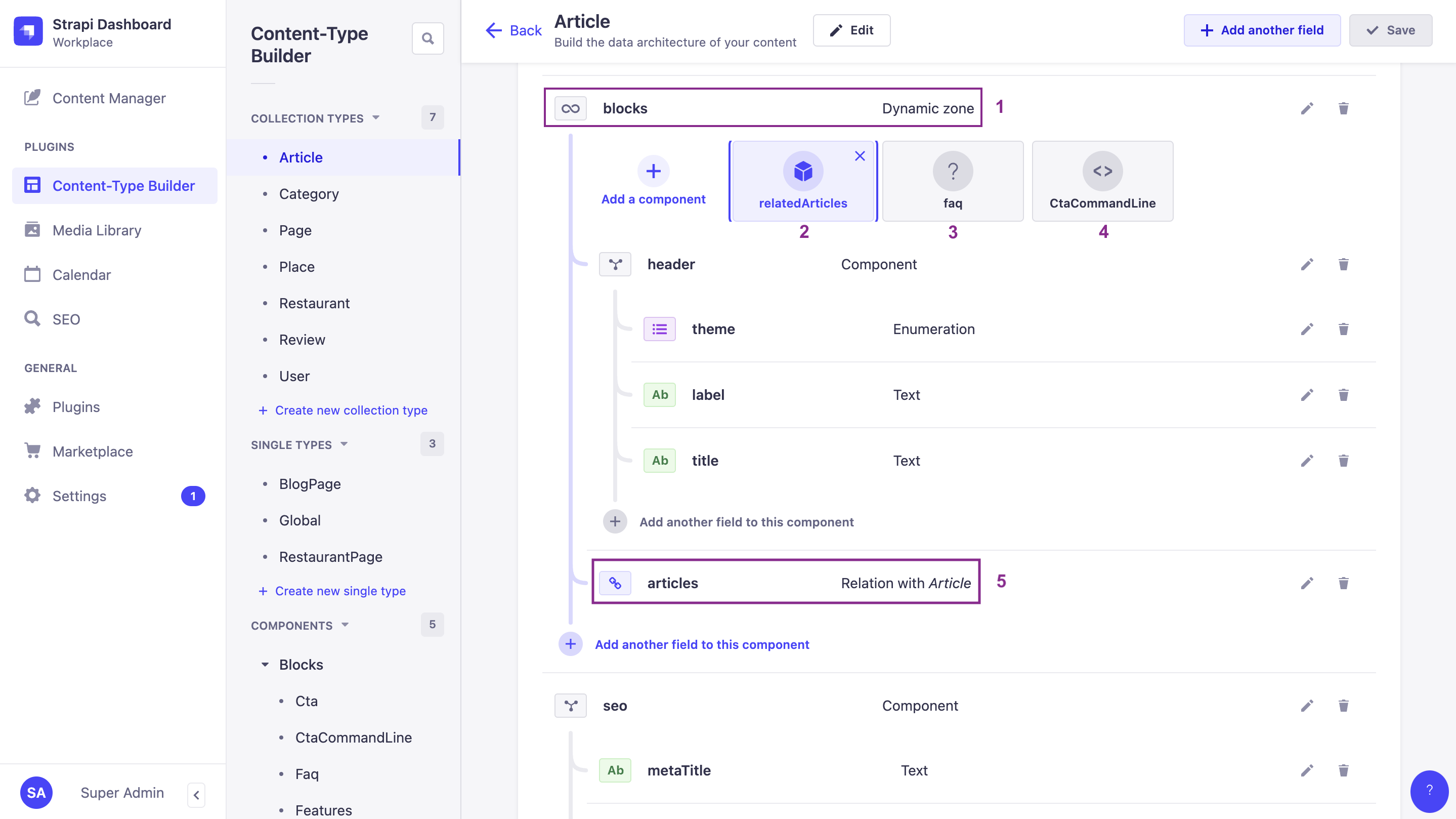
Task: Save the Article content type
Action: click(x=1390, y=30)
